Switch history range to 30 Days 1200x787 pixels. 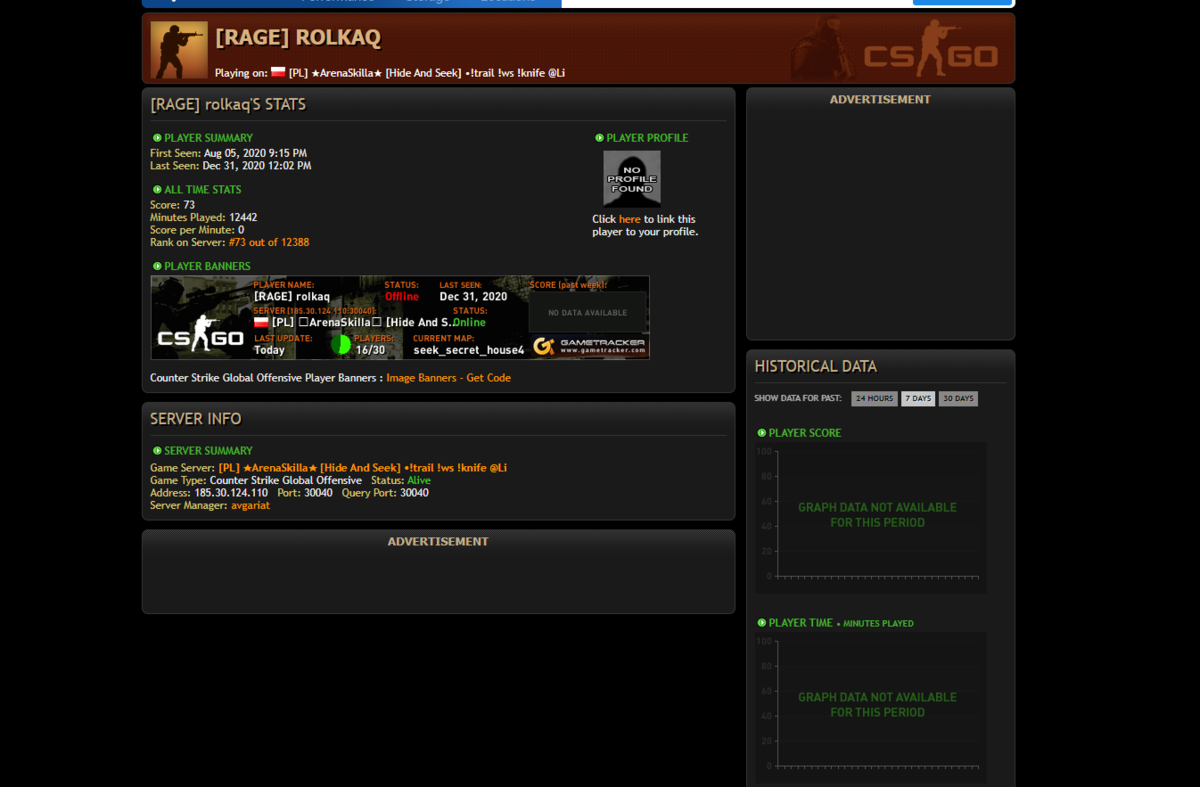click(x=958, y=398)
